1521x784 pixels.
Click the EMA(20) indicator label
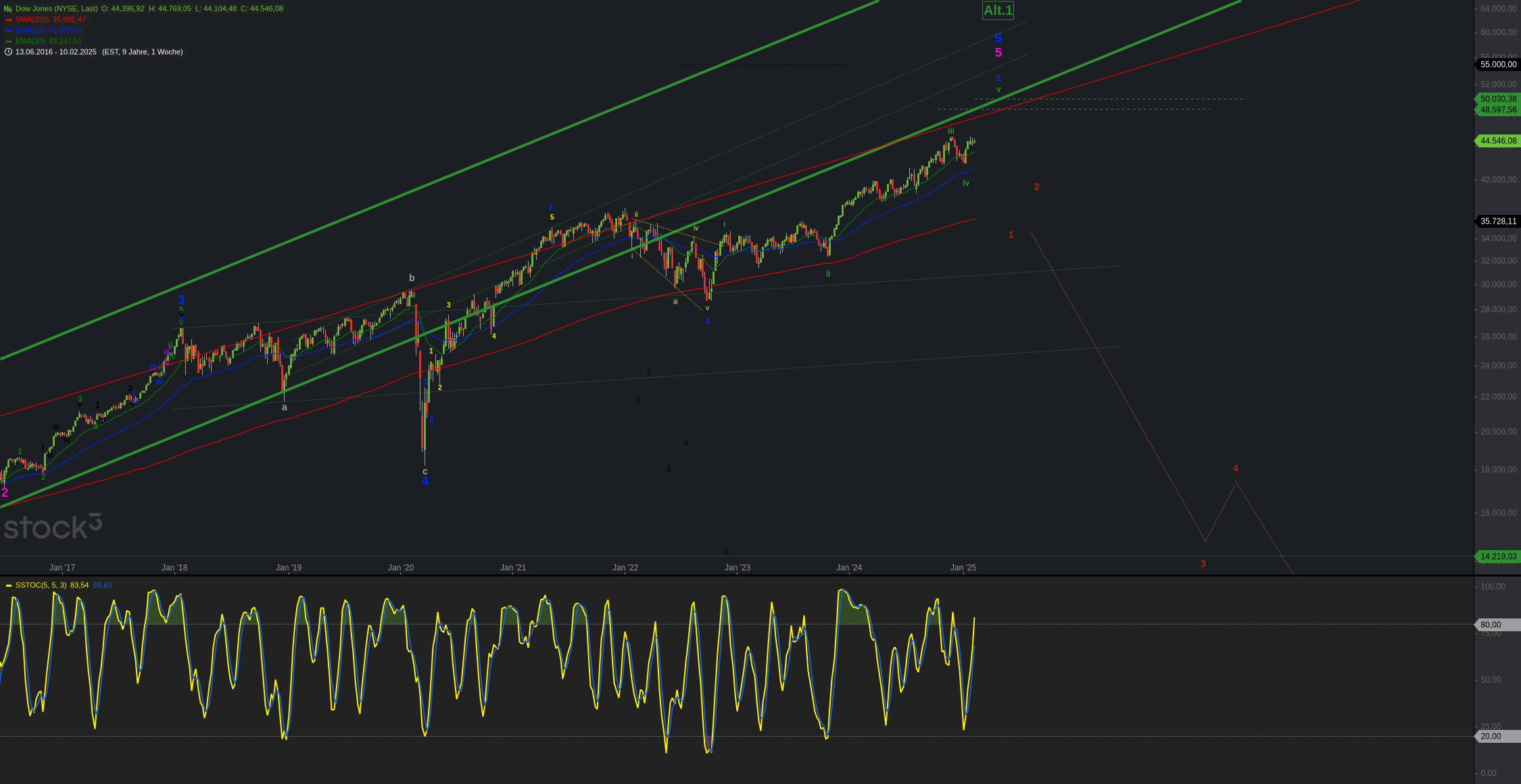pos(30,41)
